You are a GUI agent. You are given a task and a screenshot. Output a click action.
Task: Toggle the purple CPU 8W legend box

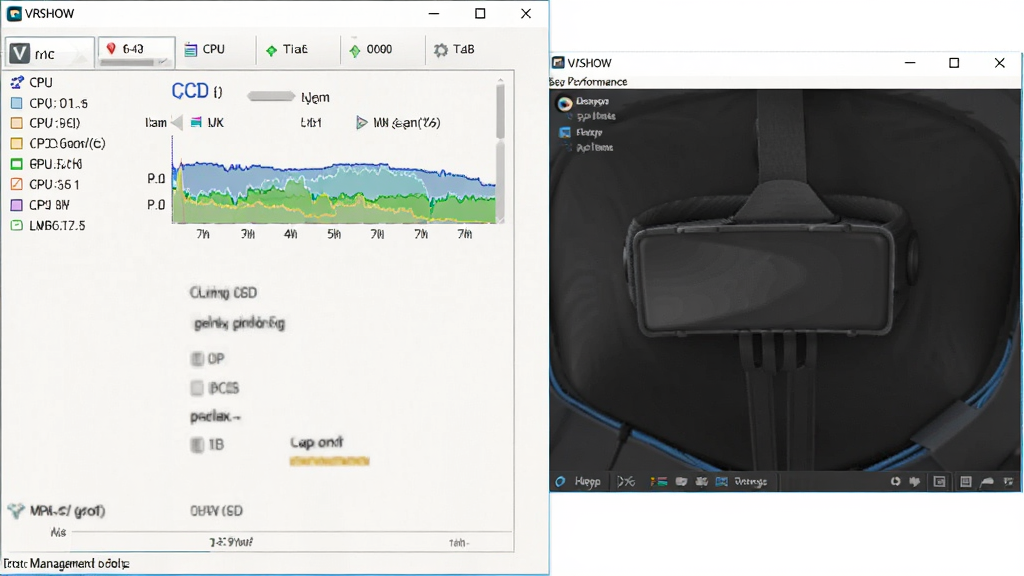pyautogui.click(x=17, y=205)
